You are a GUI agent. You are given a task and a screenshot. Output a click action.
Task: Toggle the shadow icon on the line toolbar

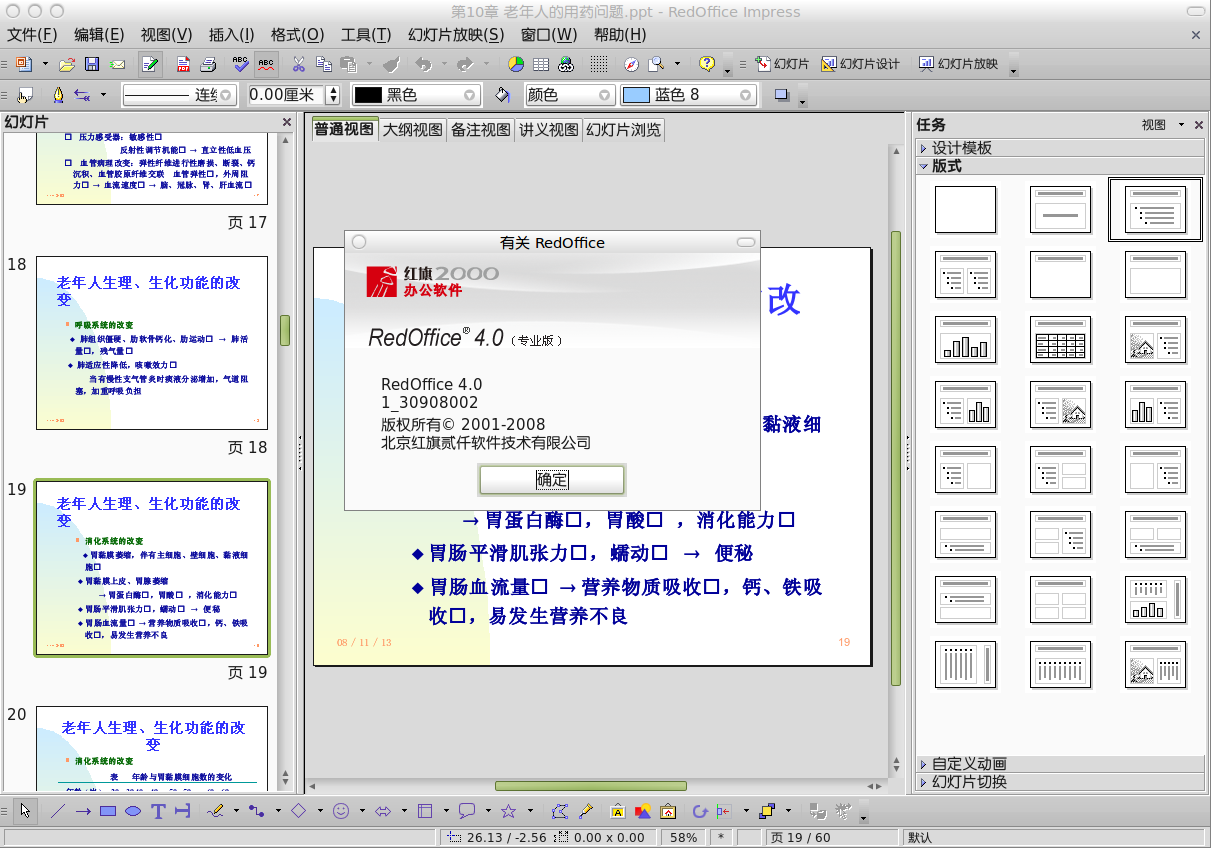pos(782,95)
